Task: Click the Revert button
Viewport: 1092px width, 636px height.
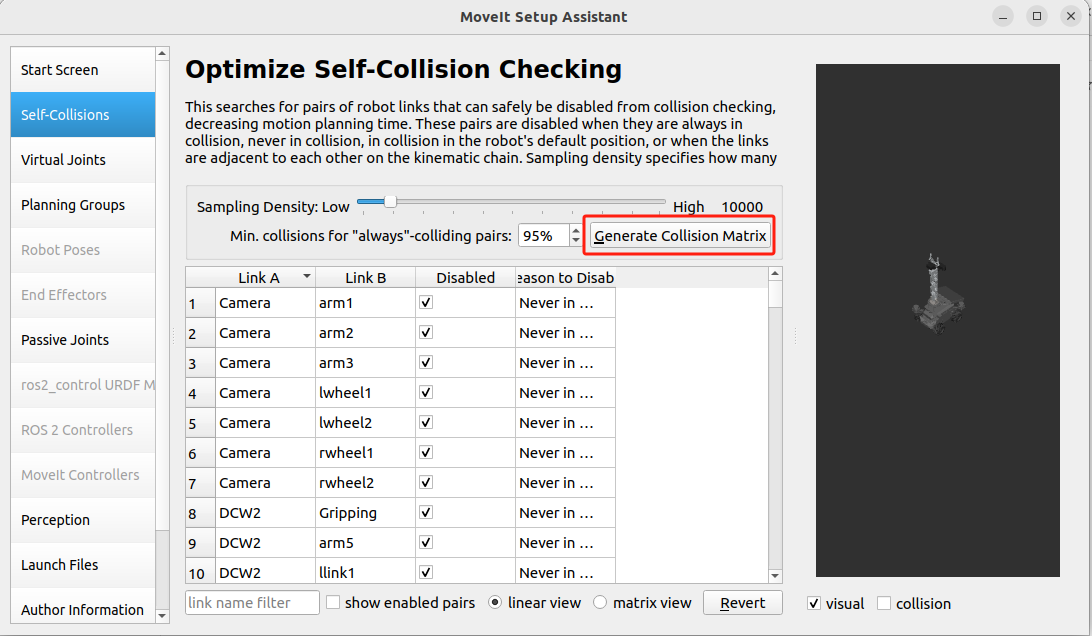Action: [742, 603]
